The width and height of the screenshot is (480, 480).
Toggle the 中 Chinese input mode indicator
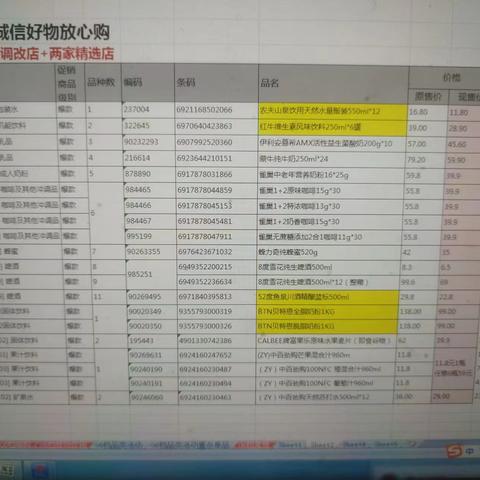tap(469, 452)
